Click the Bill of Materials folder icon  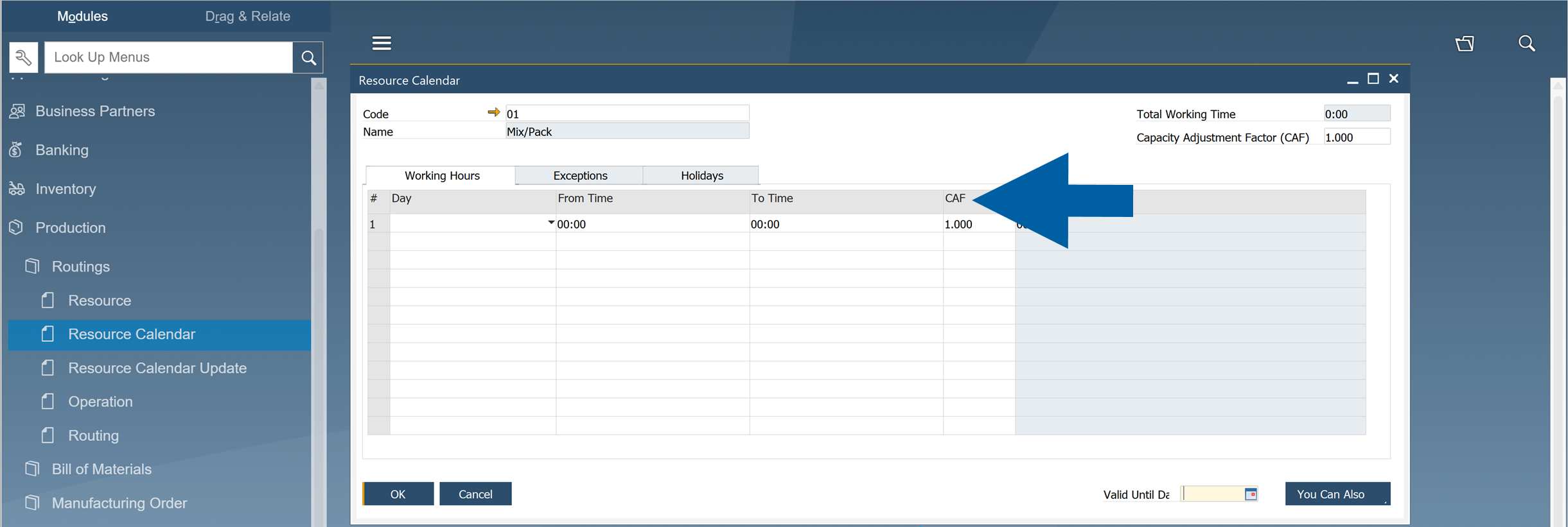coord(32,469)
